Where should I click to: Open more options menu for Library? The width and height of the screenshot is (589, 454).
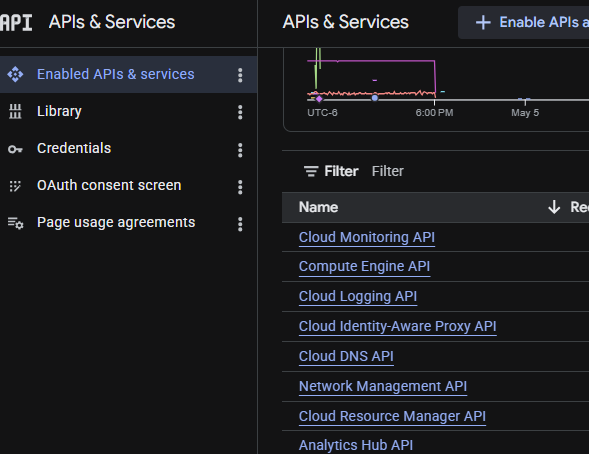240,112
